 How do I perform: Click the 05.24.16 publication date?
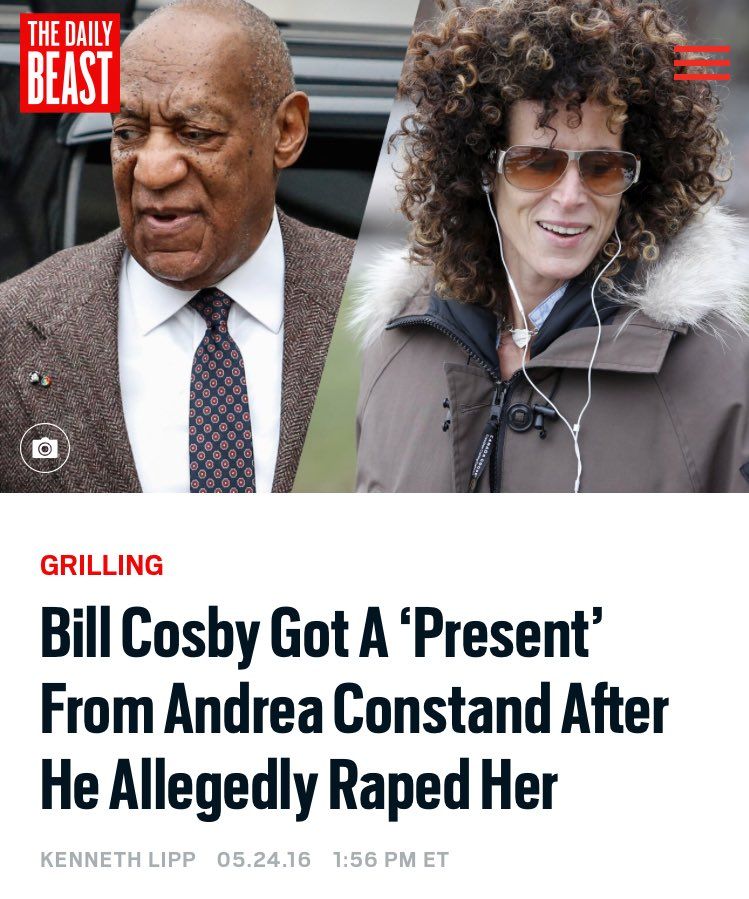pos(264,859)
